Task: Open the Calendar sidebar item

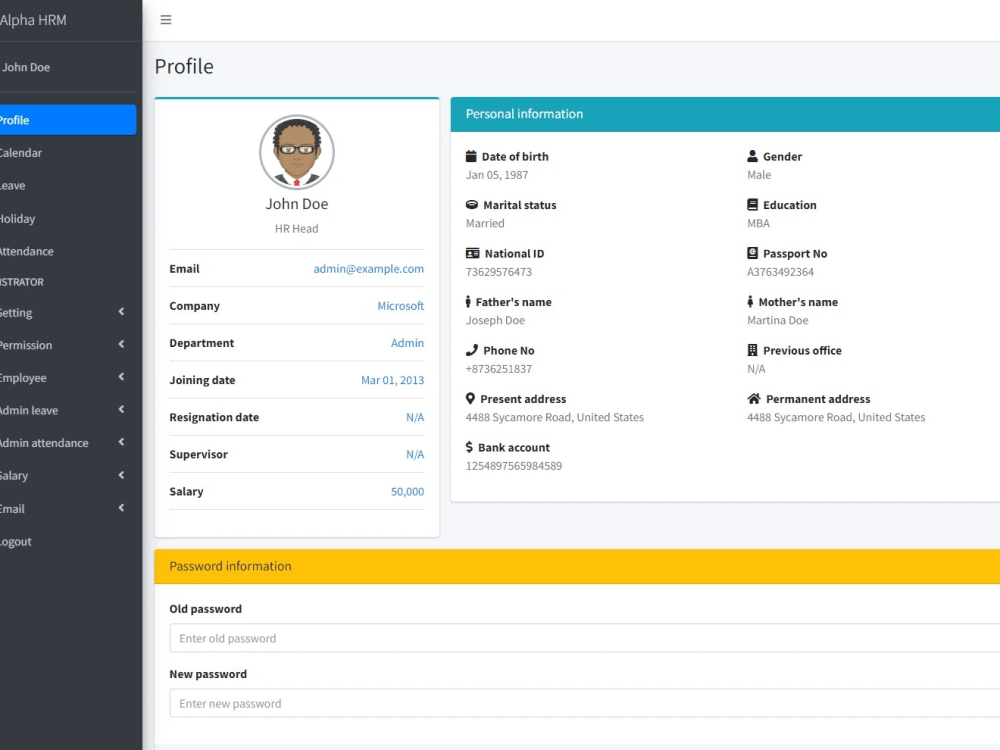Action: (67, 152)
